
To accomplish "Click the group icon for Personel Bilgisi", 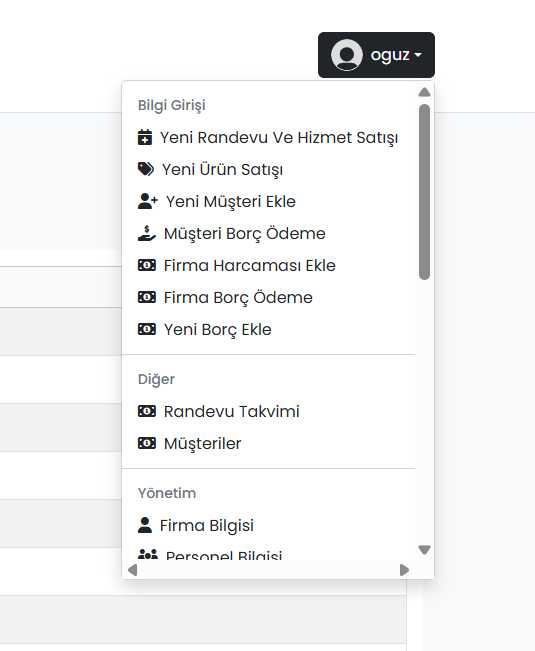I will tap(147, 554).
